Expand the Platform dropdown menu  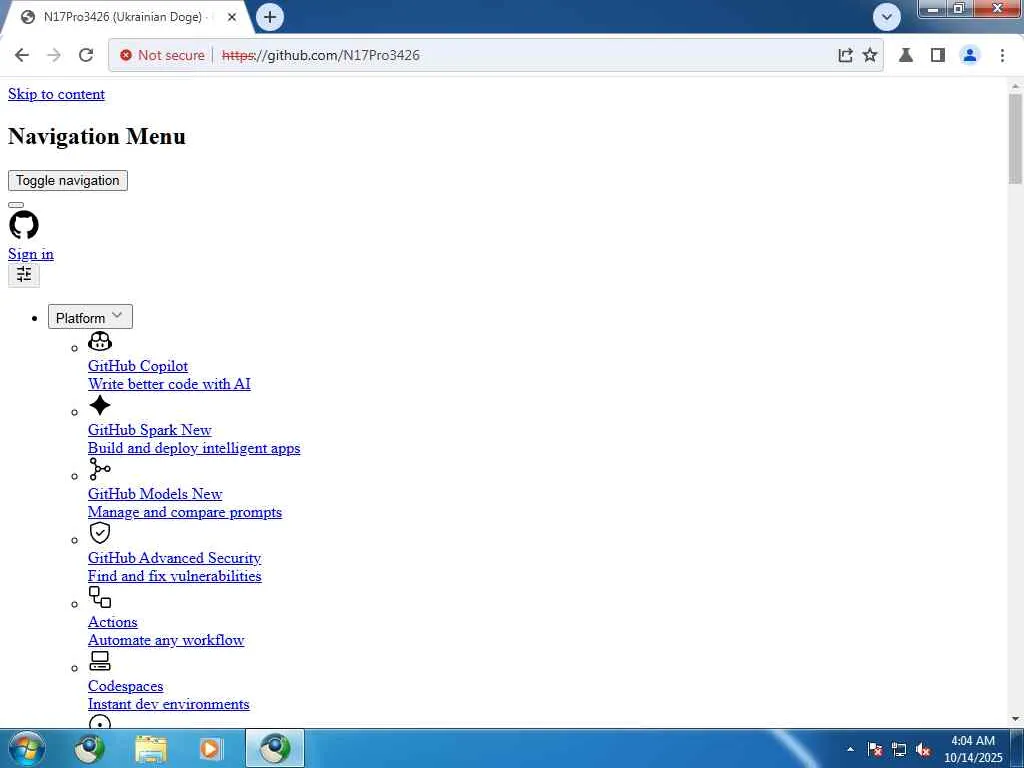pos(90,317)
